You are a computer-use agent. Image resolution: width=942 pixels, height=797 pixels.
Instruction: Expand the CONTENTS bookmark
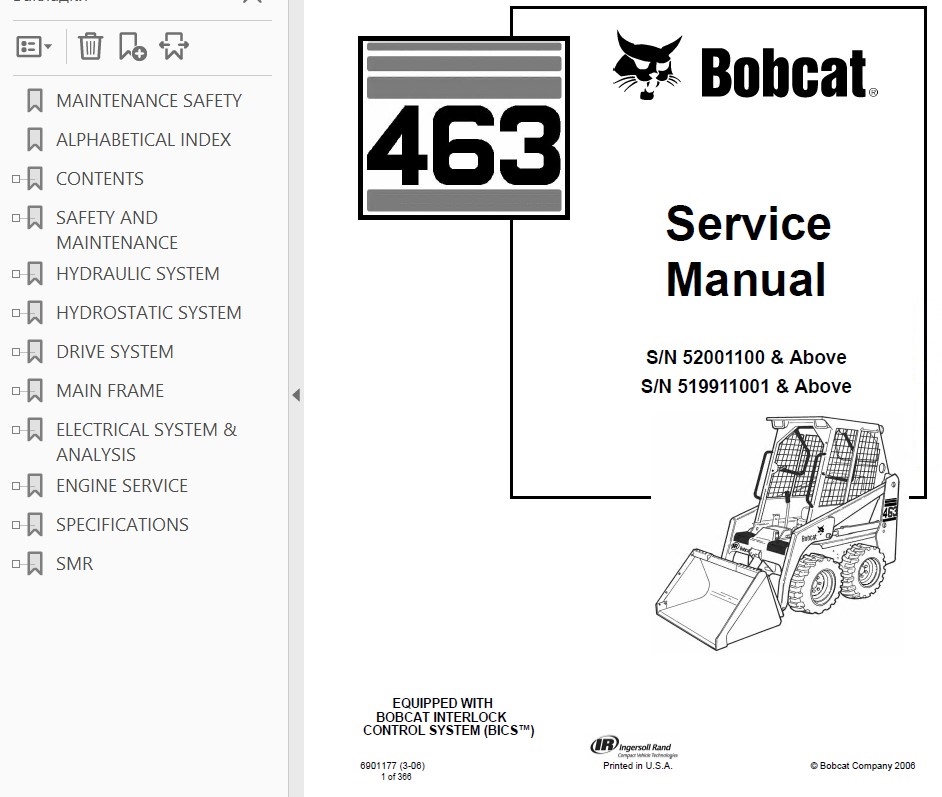point(15,179)
